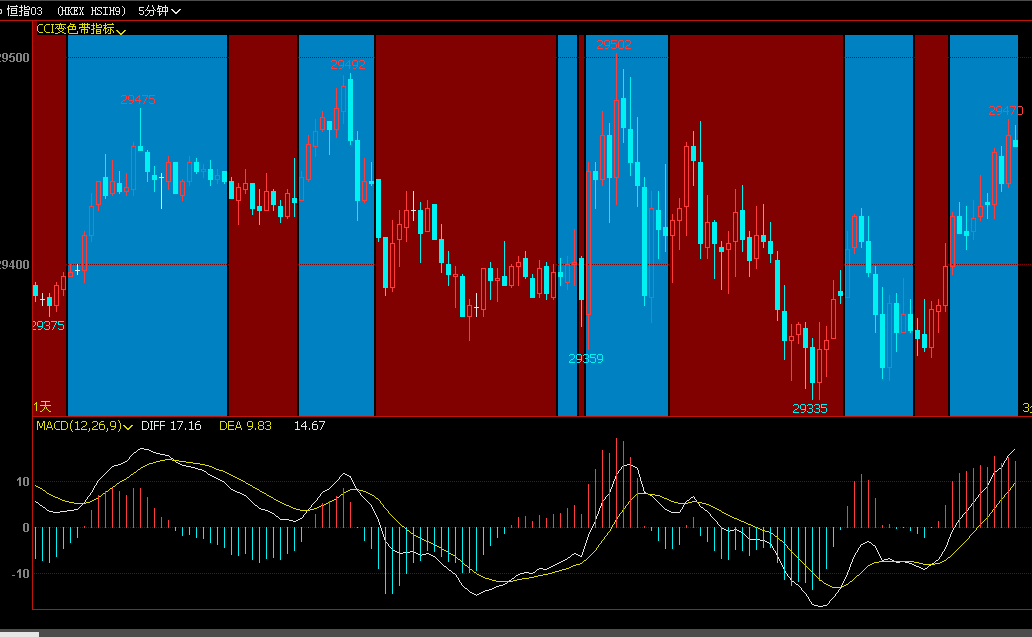Click the 29335 low price label
Viewport: 1032px width, 637px height.
808,408
